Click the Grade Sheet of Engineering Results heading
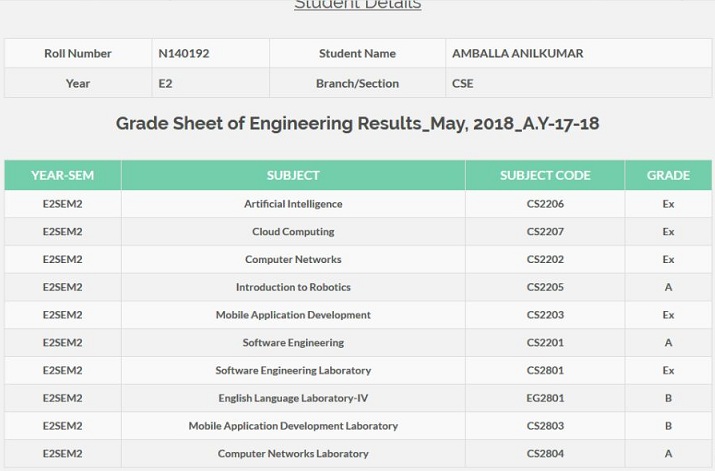The image size is (715, 471). click(358, 124)
